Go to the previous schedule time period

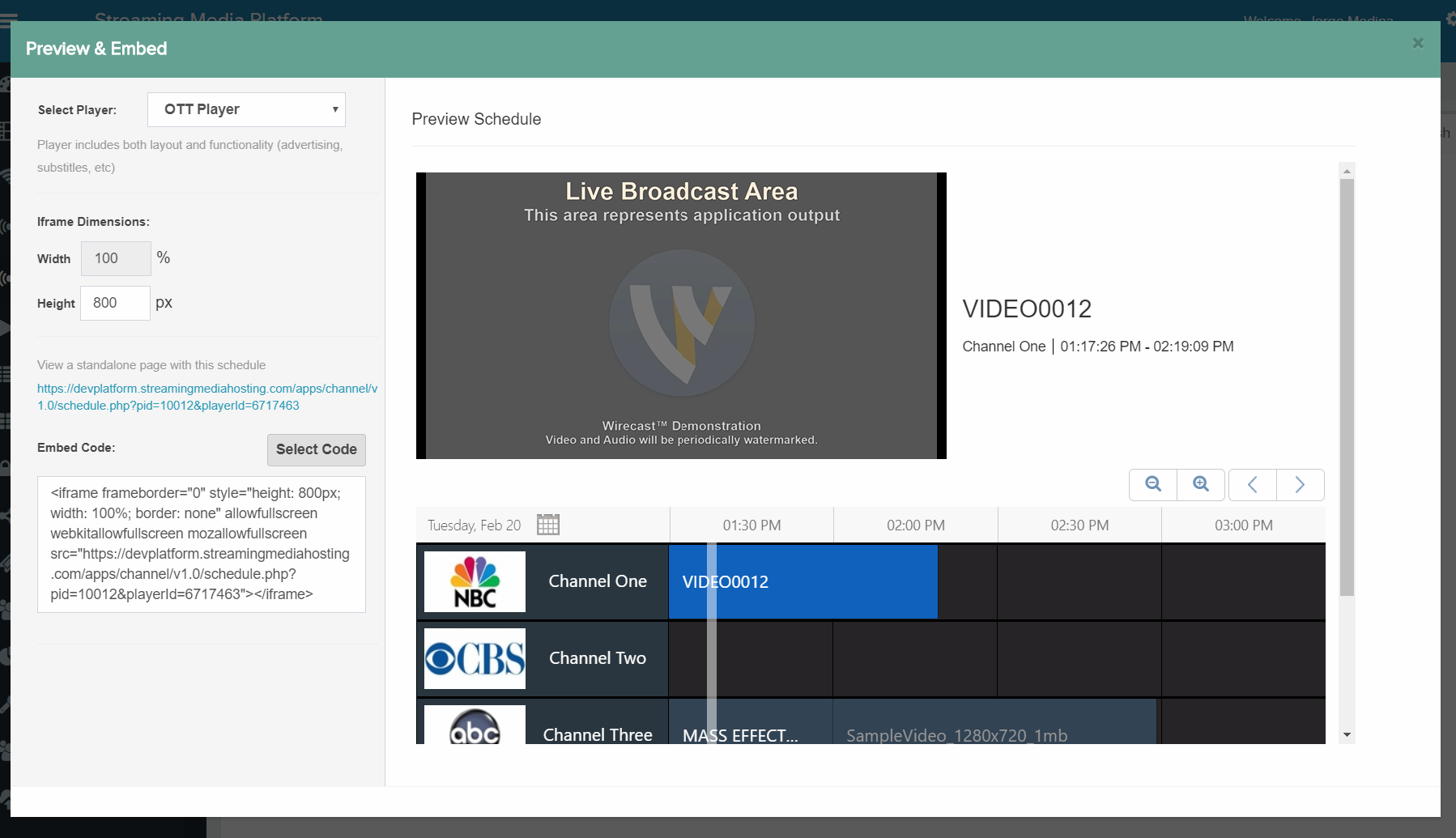coord(1252,484)
